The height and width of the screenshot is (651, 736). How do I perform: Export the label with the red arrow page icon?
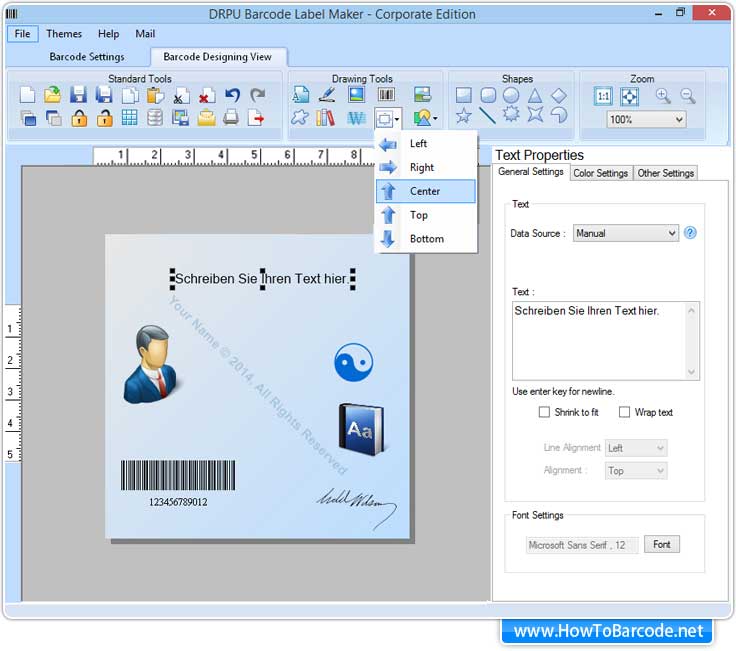click(256, 117)
